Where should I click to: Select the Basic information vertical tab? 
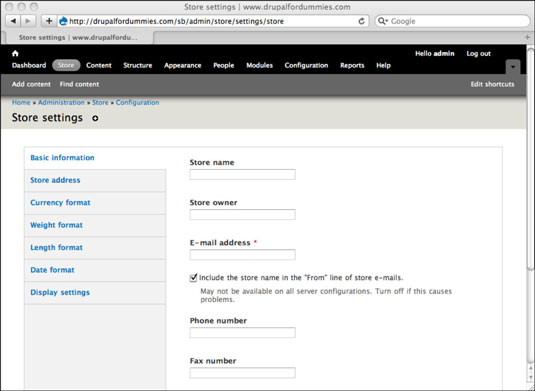[x=95, y=158]
